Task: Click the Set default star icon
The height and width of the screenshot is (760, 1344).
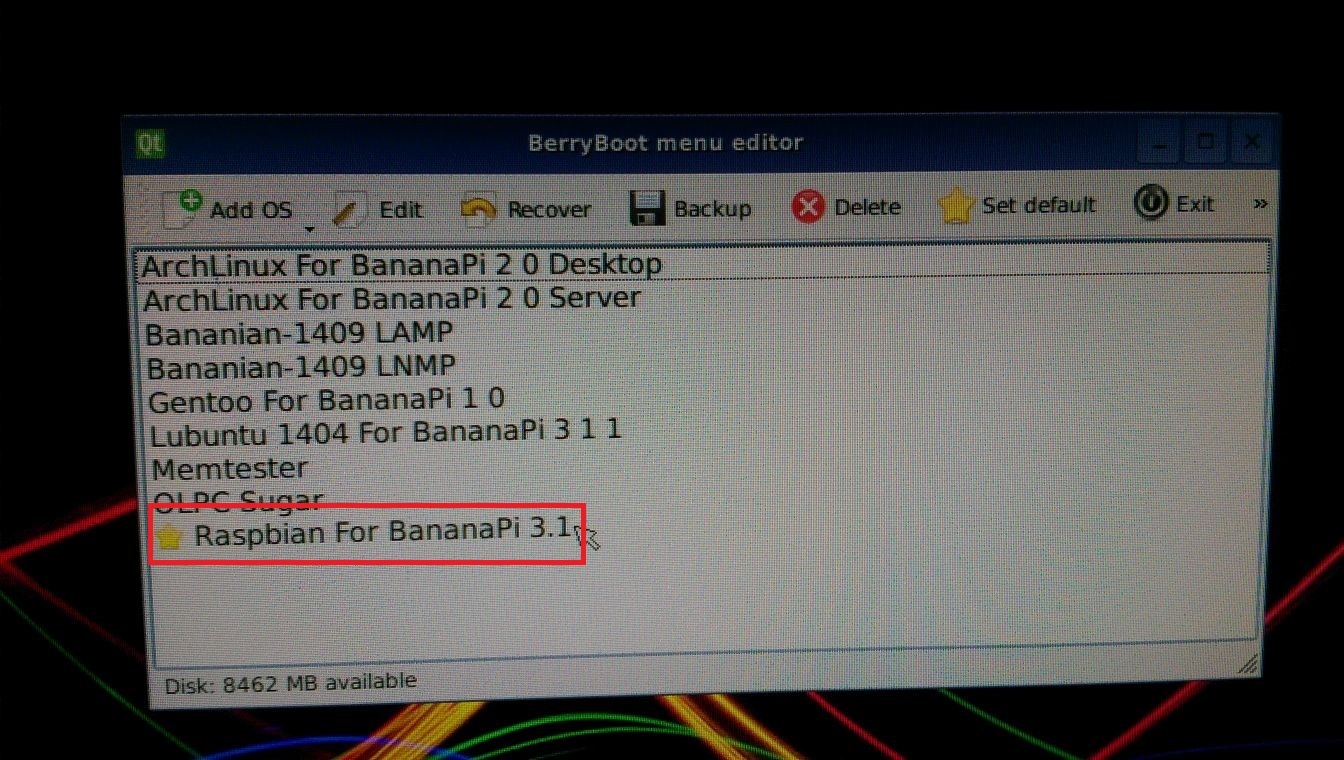Action: [956, 206]
